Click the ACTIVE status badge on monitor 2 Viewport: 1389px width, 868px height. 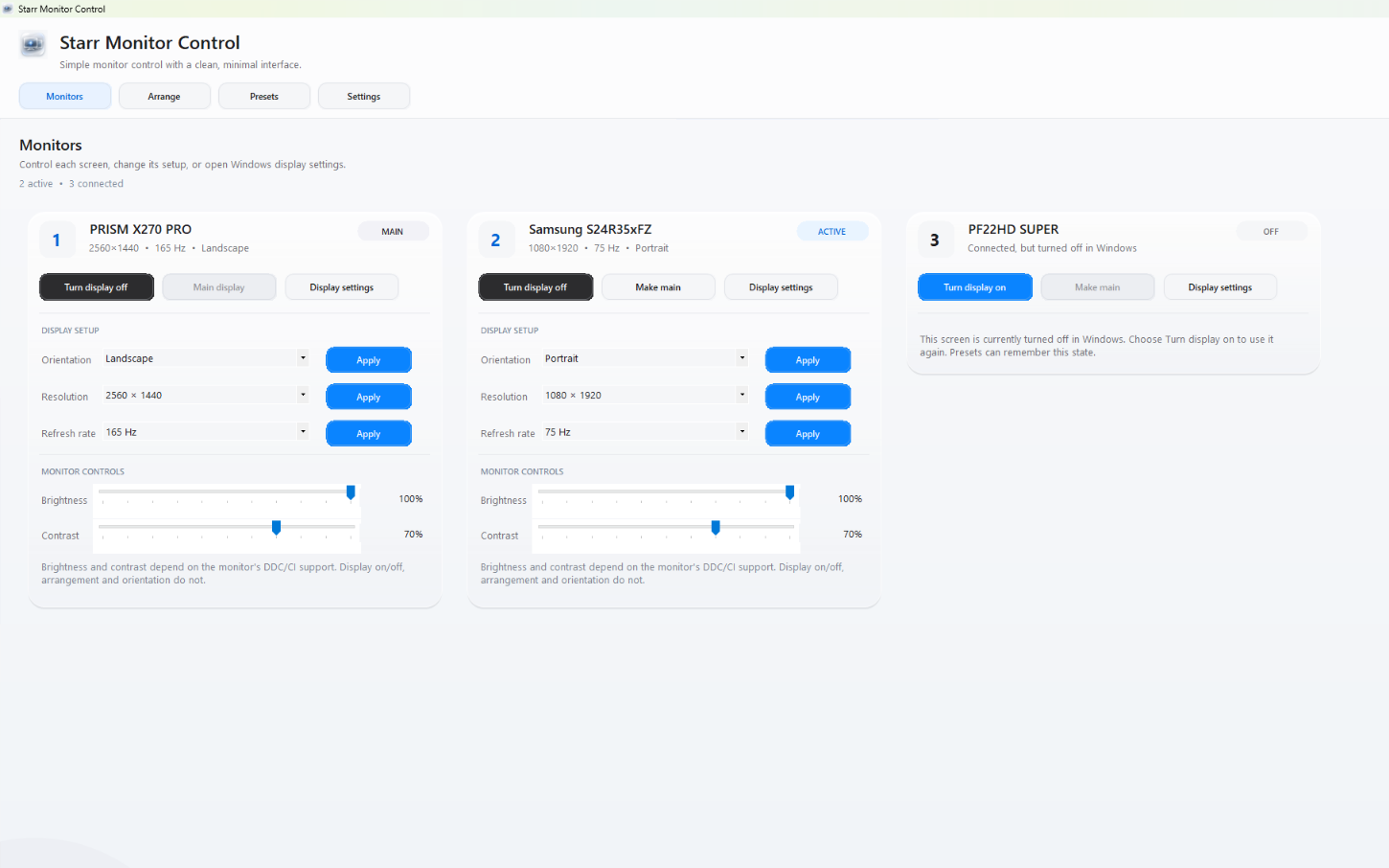pos(831,231)
